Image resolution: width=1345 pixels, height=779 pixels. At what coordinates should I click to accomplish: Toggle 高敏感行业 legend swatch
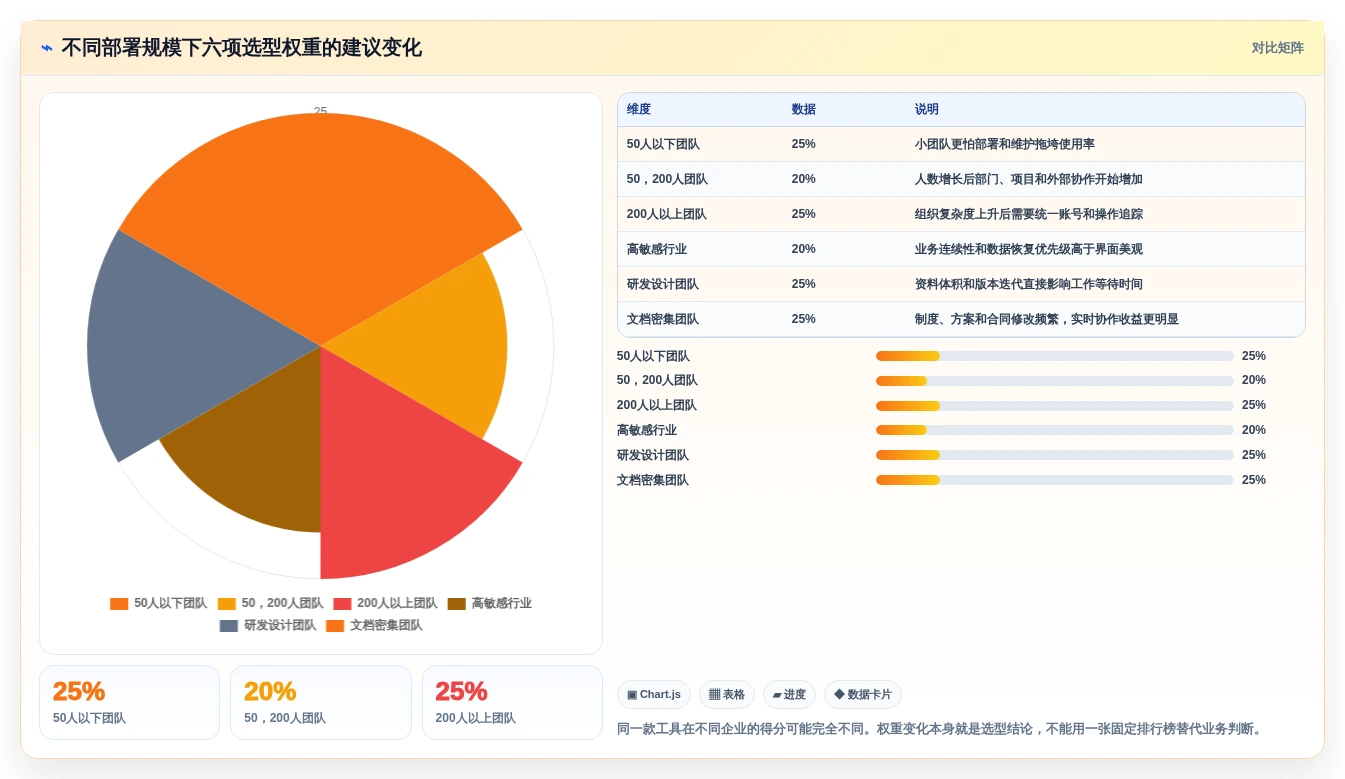coord(456,604)
